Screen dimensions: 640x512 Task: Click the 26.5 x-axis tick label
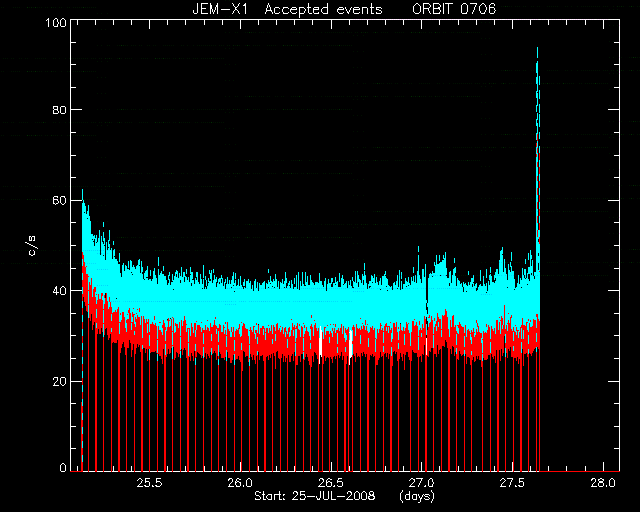pyautogui.click(x=331, y=483)
